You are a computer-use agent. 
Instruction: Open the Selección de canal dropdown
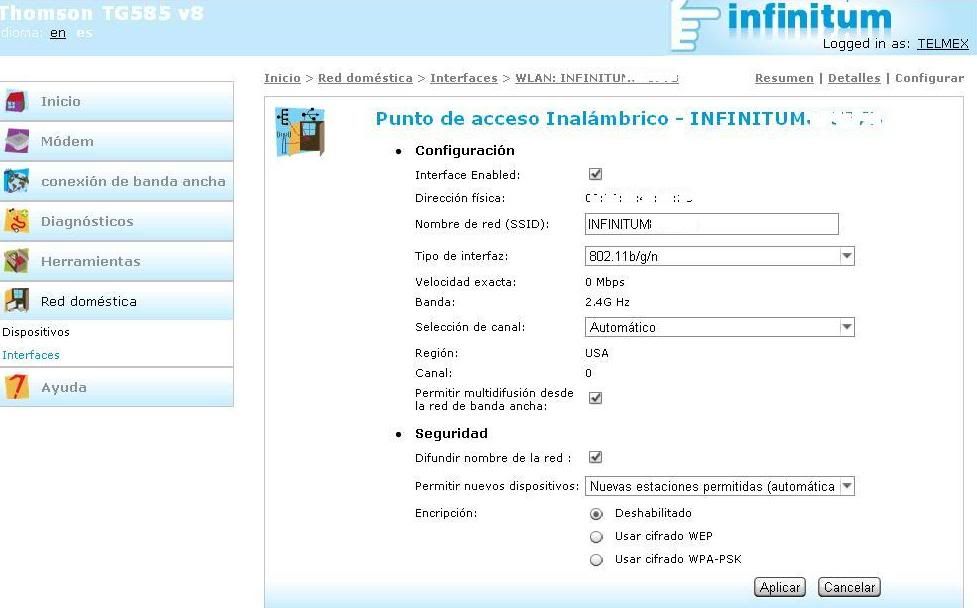coord(720,327)
